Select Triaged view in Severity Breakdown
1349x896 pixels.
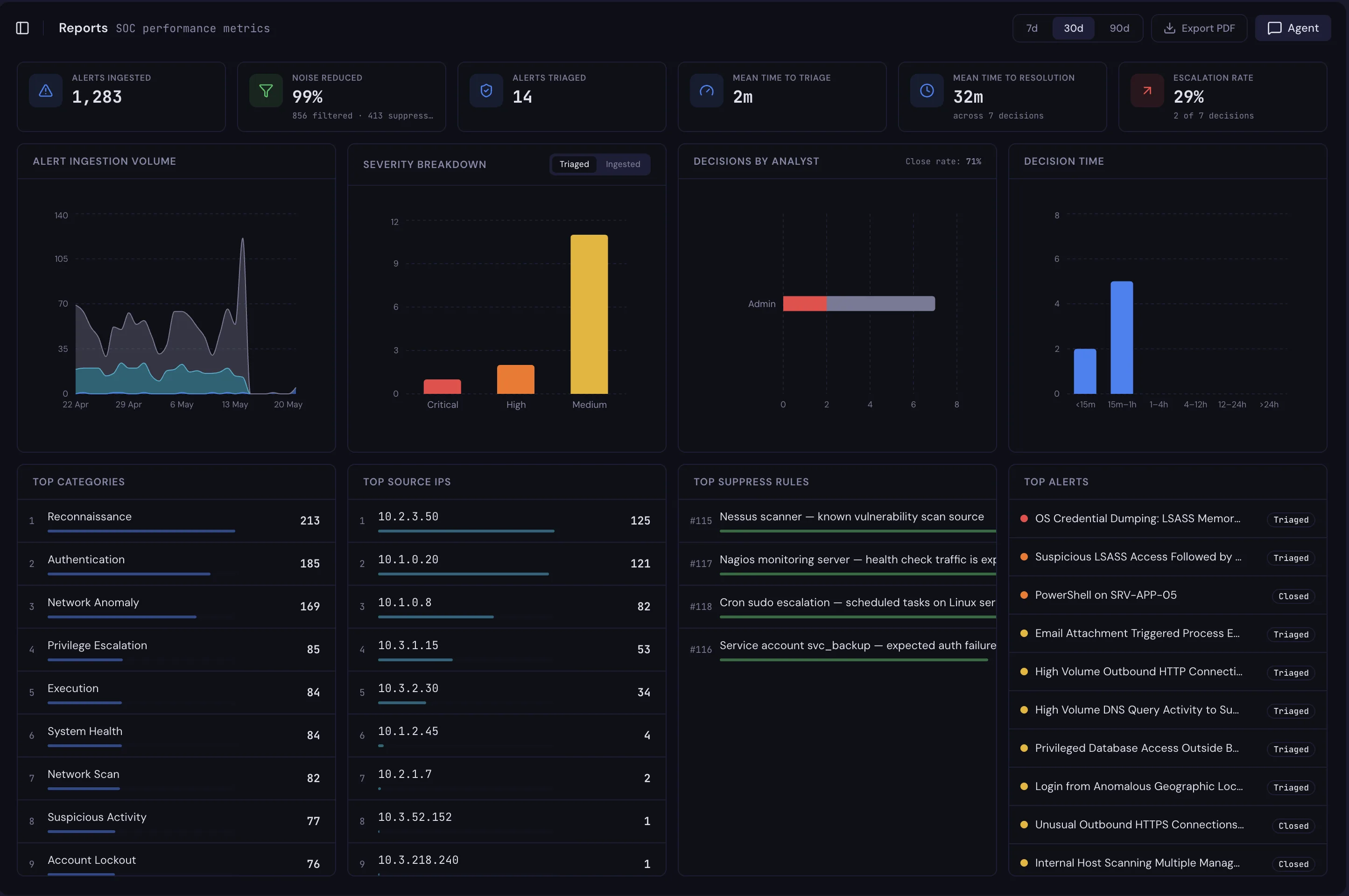[x=574, y=164]
